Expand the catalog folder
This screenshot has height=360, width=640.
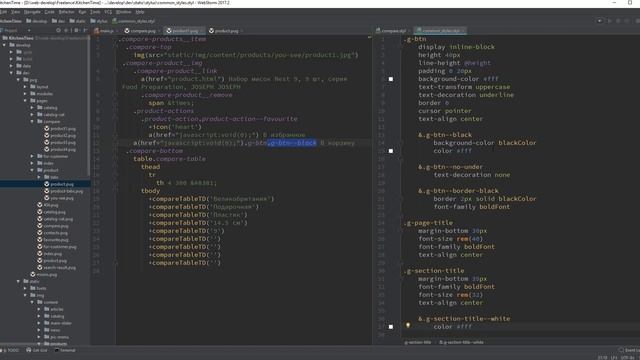click(32, 107)
